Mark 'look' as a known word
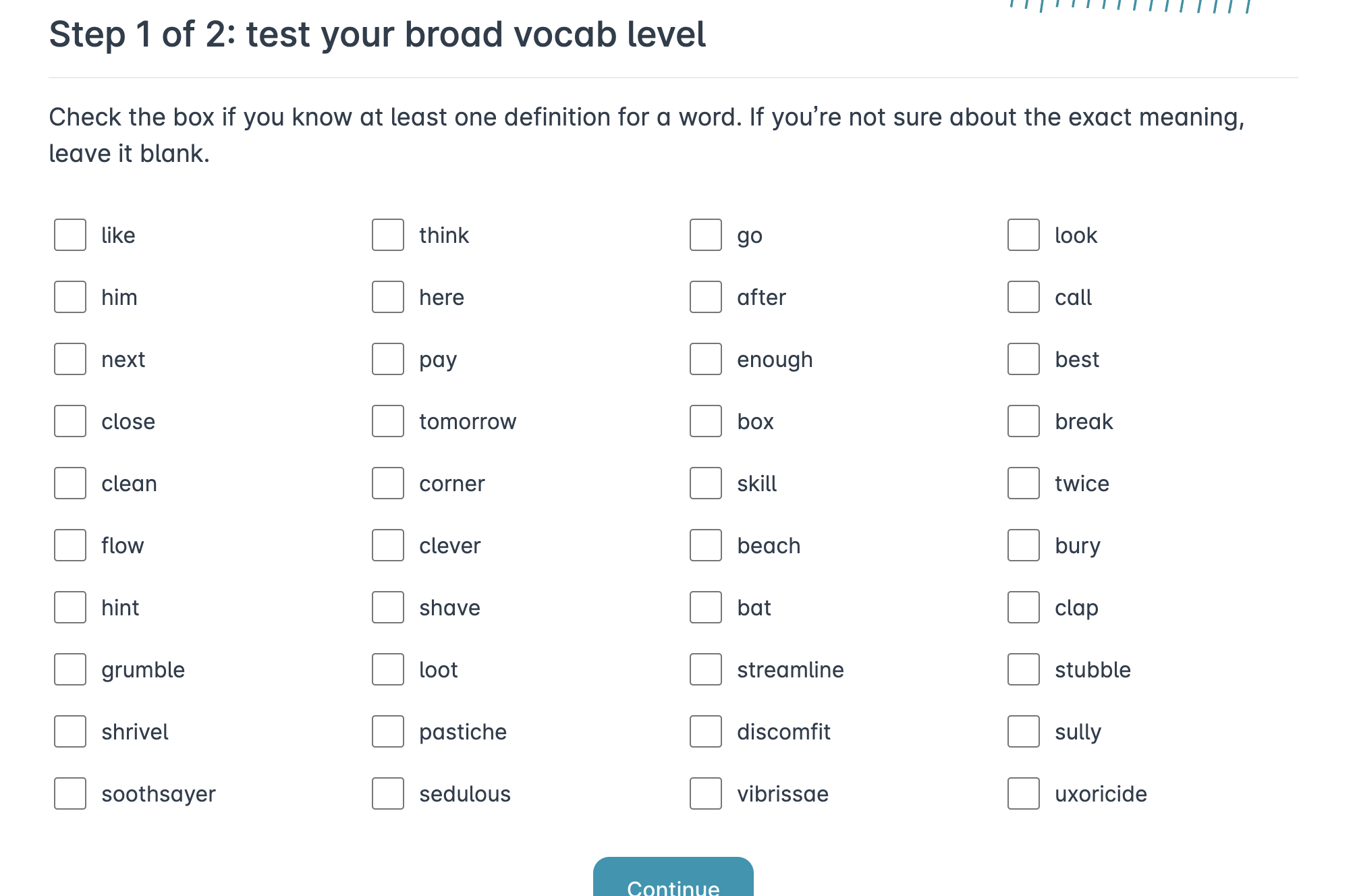1355x896 pixels. point(1024,235)
